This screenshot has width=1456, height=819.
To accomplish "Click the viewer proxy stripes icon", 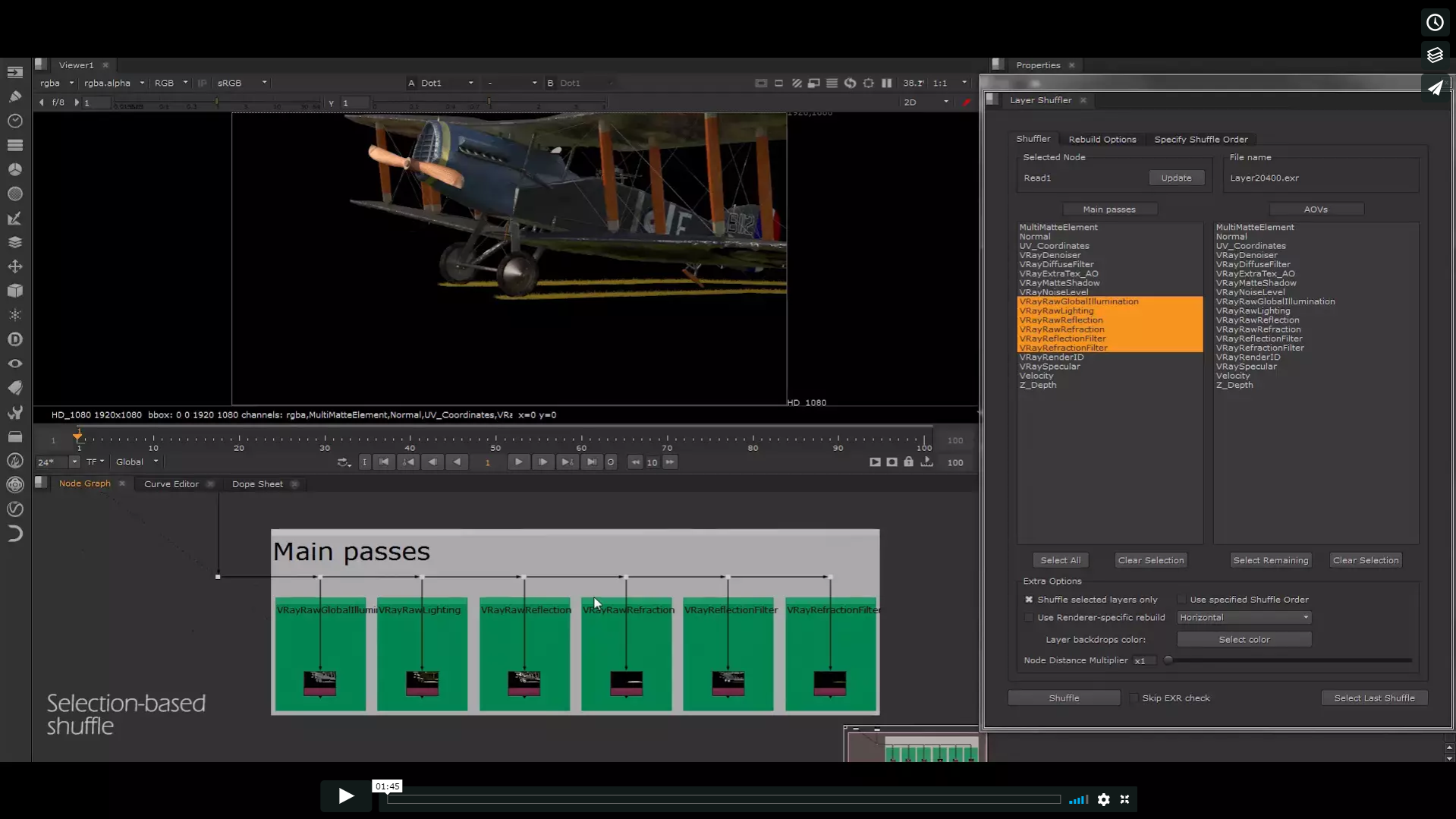I will pyautogui.click(x=797, y=83).
